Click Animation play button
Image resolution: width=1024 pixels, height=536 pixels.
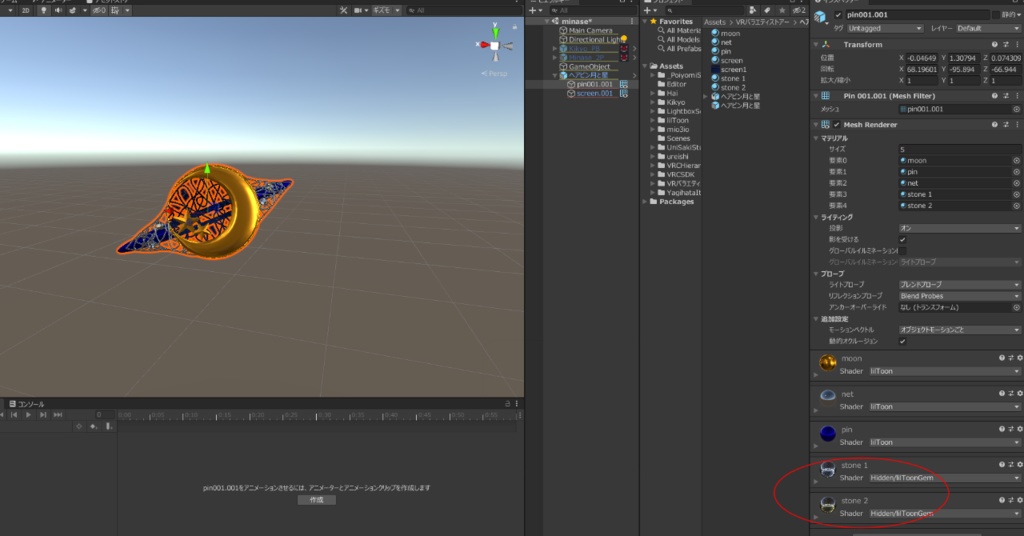(x=28, y=415)
